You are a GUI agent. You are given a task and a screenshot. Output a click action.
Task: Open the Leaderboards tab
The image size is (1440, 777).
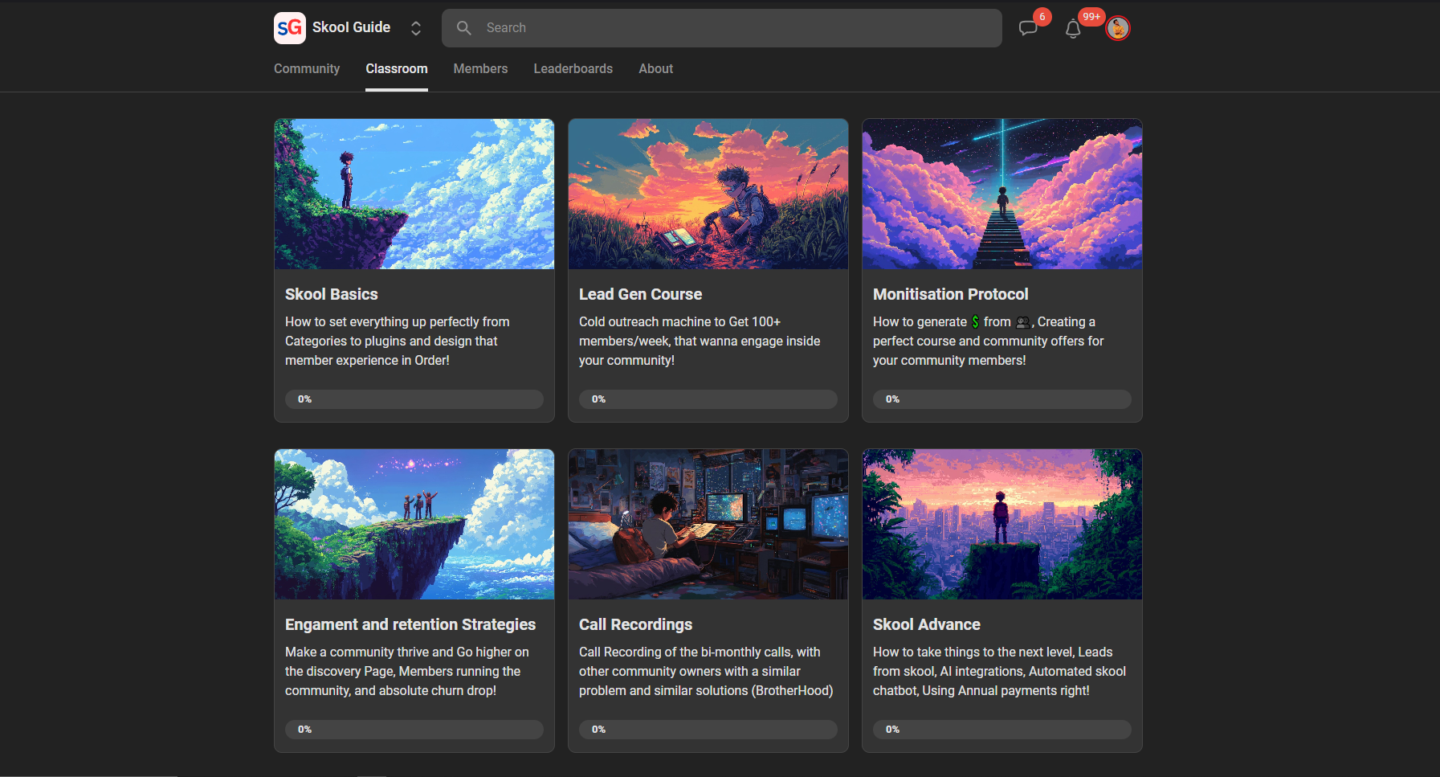click(573, 69)
